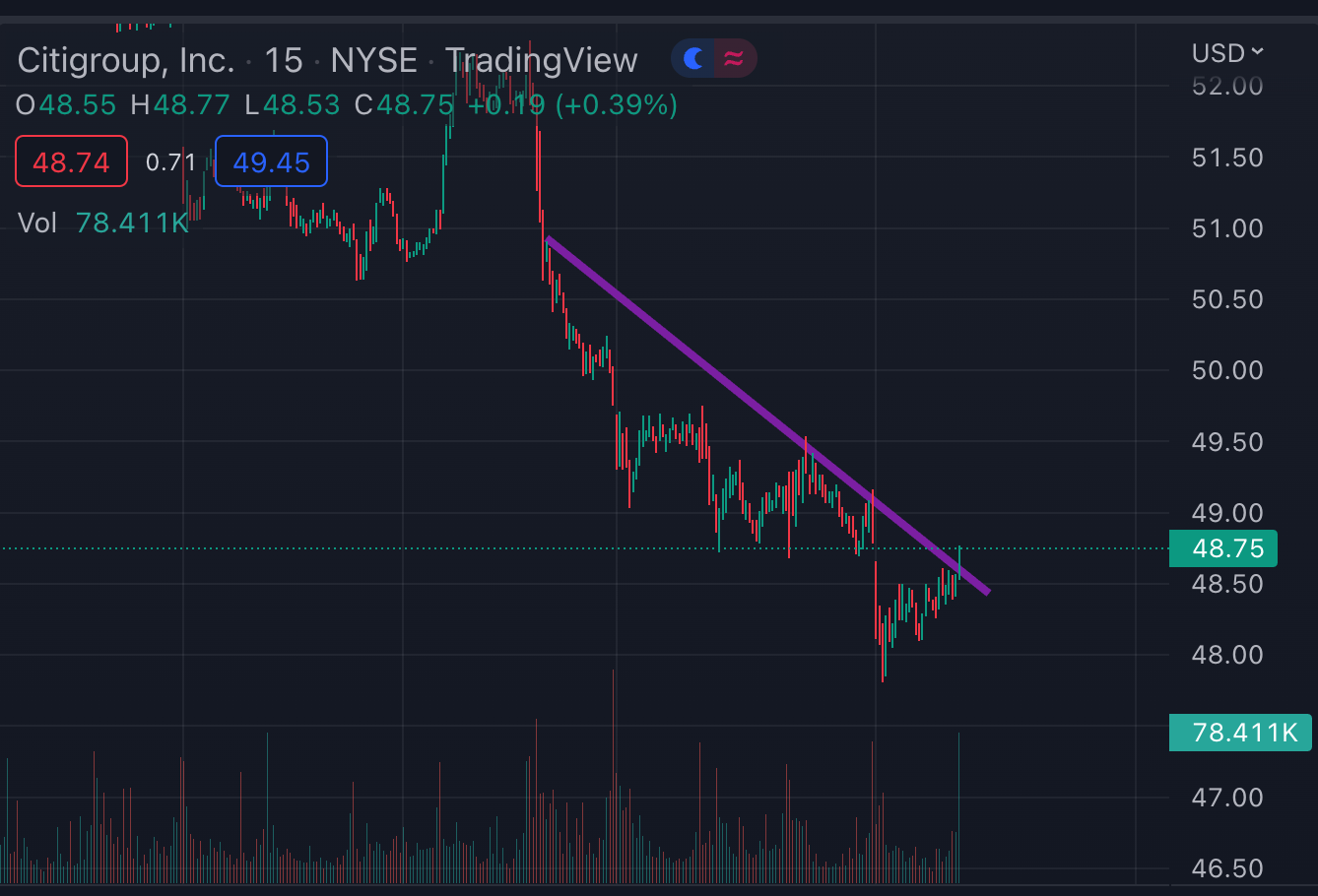
Task: Click the blue moon market-status icon
Action: coord(694,59)
